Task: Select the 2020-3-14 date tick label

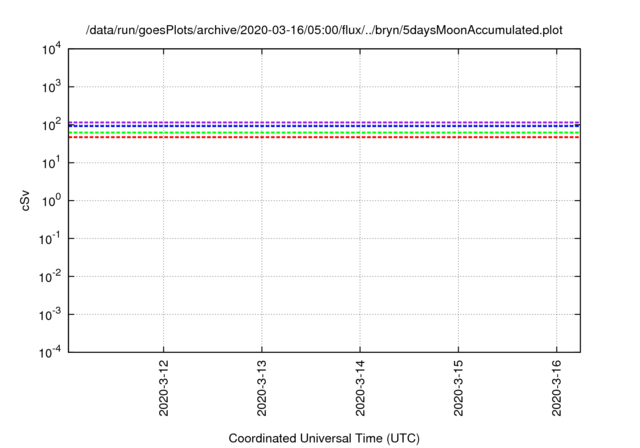Action: pos(360,389)
